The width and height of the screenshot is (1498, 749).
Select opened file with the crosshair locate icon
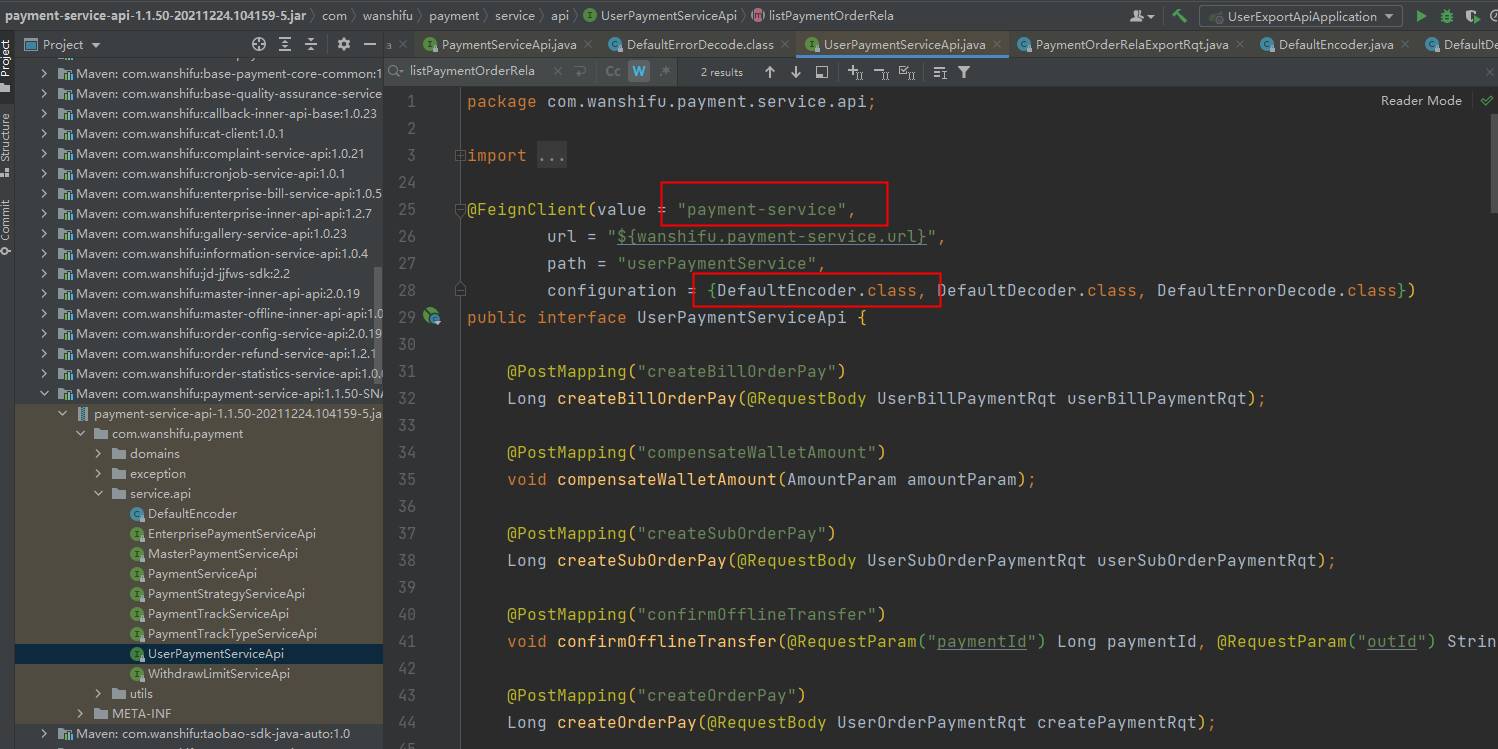pos(259,44)
